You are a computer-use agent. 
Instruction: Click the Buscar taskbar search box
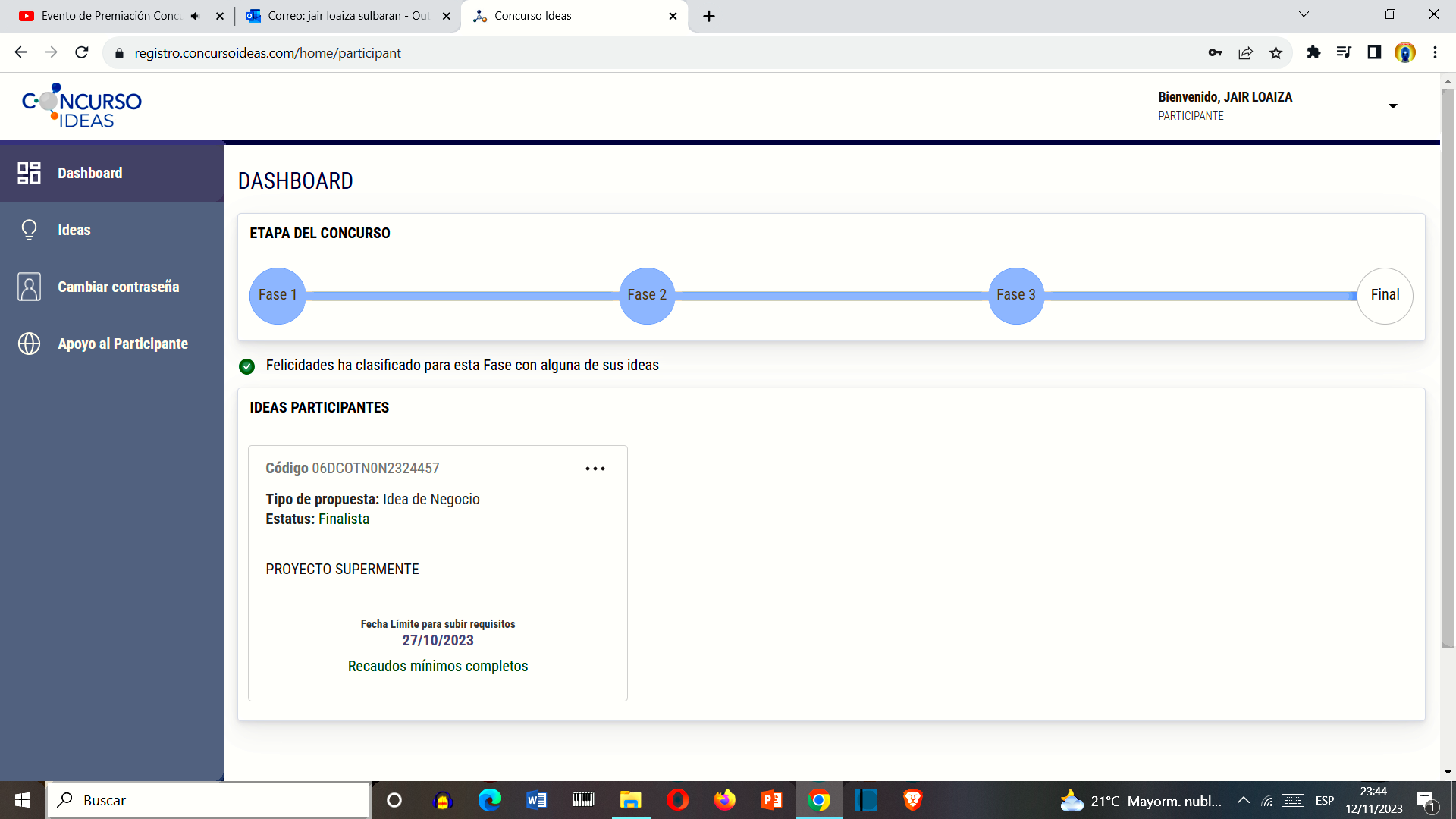209,800
